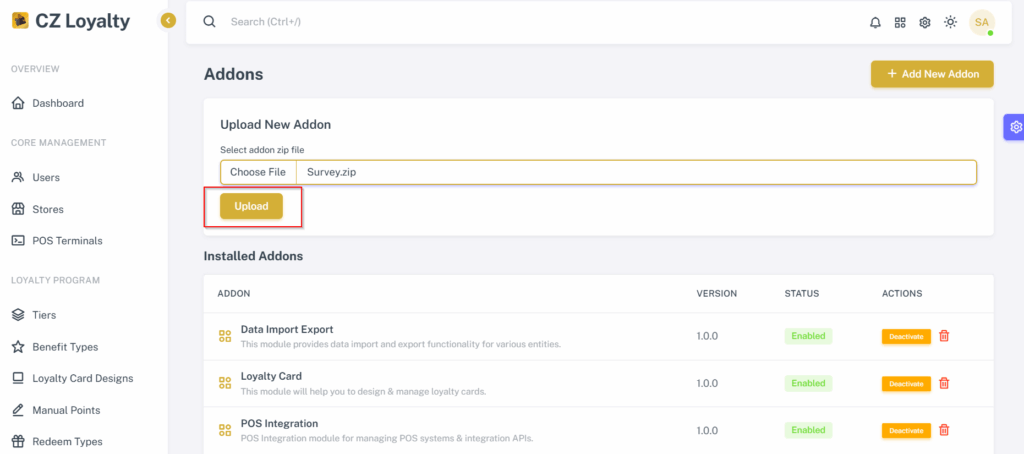Toggle light/dark theme sun icon
Viewport: 1024px width, 454px height.
950,22
